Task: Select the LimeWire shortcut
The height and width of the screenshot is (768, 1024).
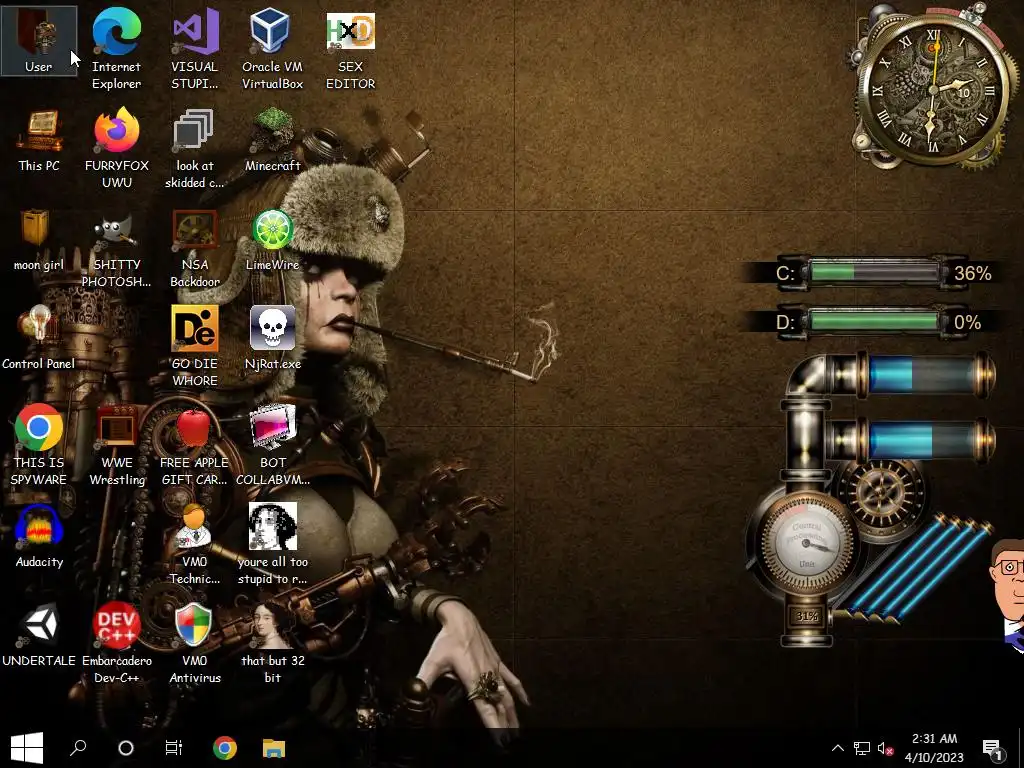Action: tap(272, 240)
